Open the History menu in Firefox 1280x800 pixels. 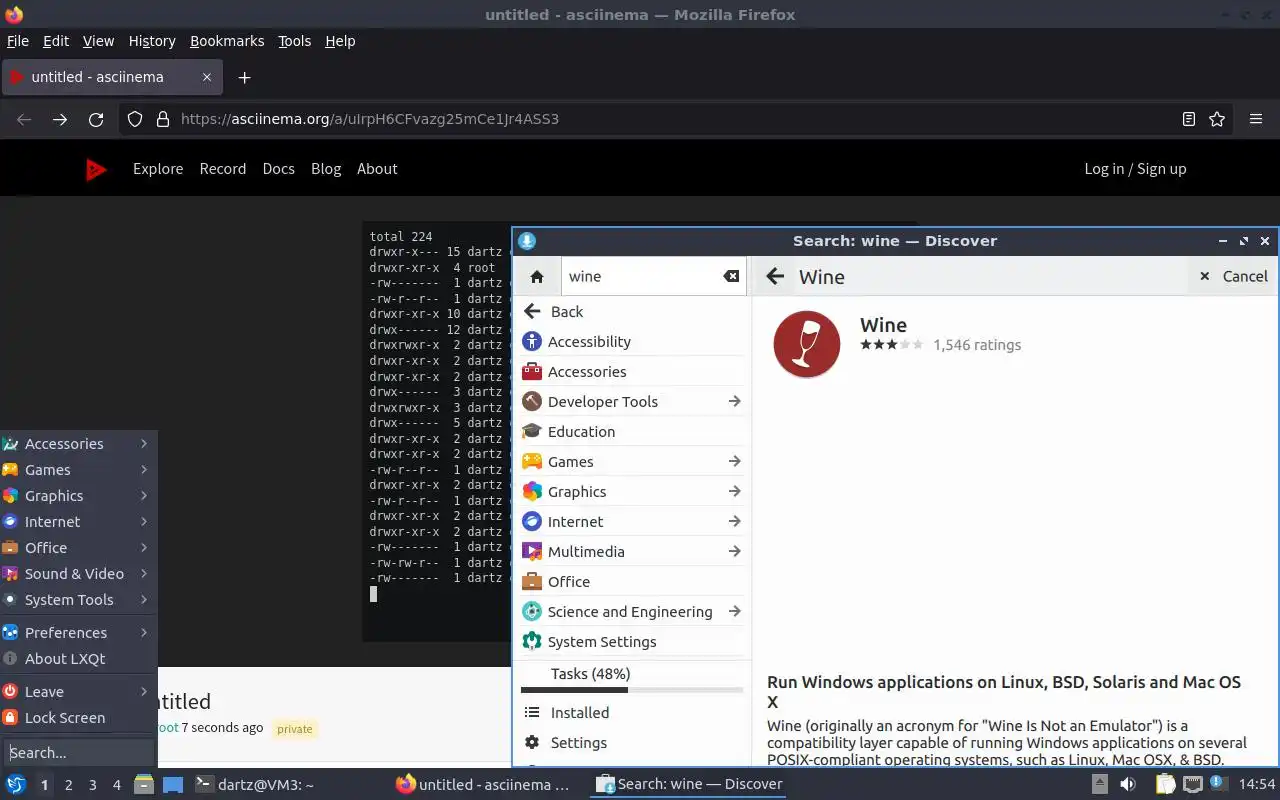click(x=152, y=41)
